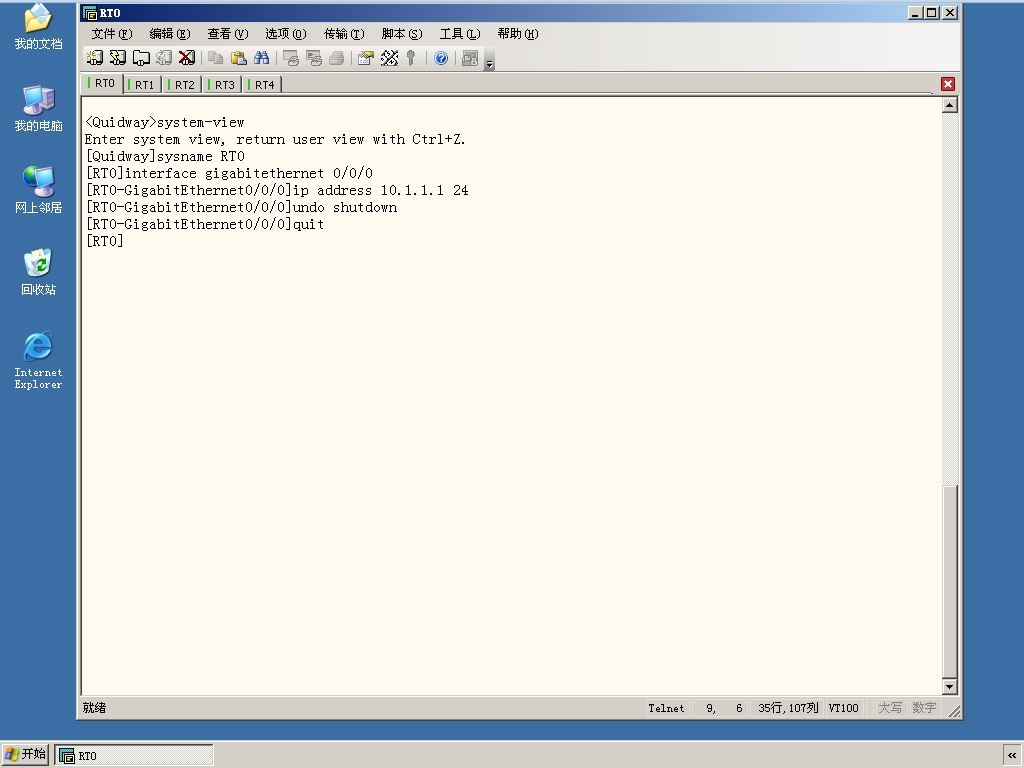Click the vertical scrollbar thumb
The height and width of the screenshot is (768, 1024).
click(x=950, y=581)
